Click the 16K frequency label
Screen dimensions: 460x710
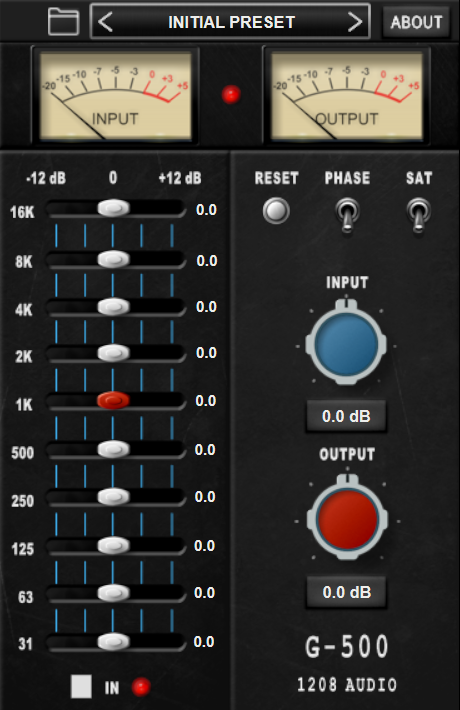22,212
